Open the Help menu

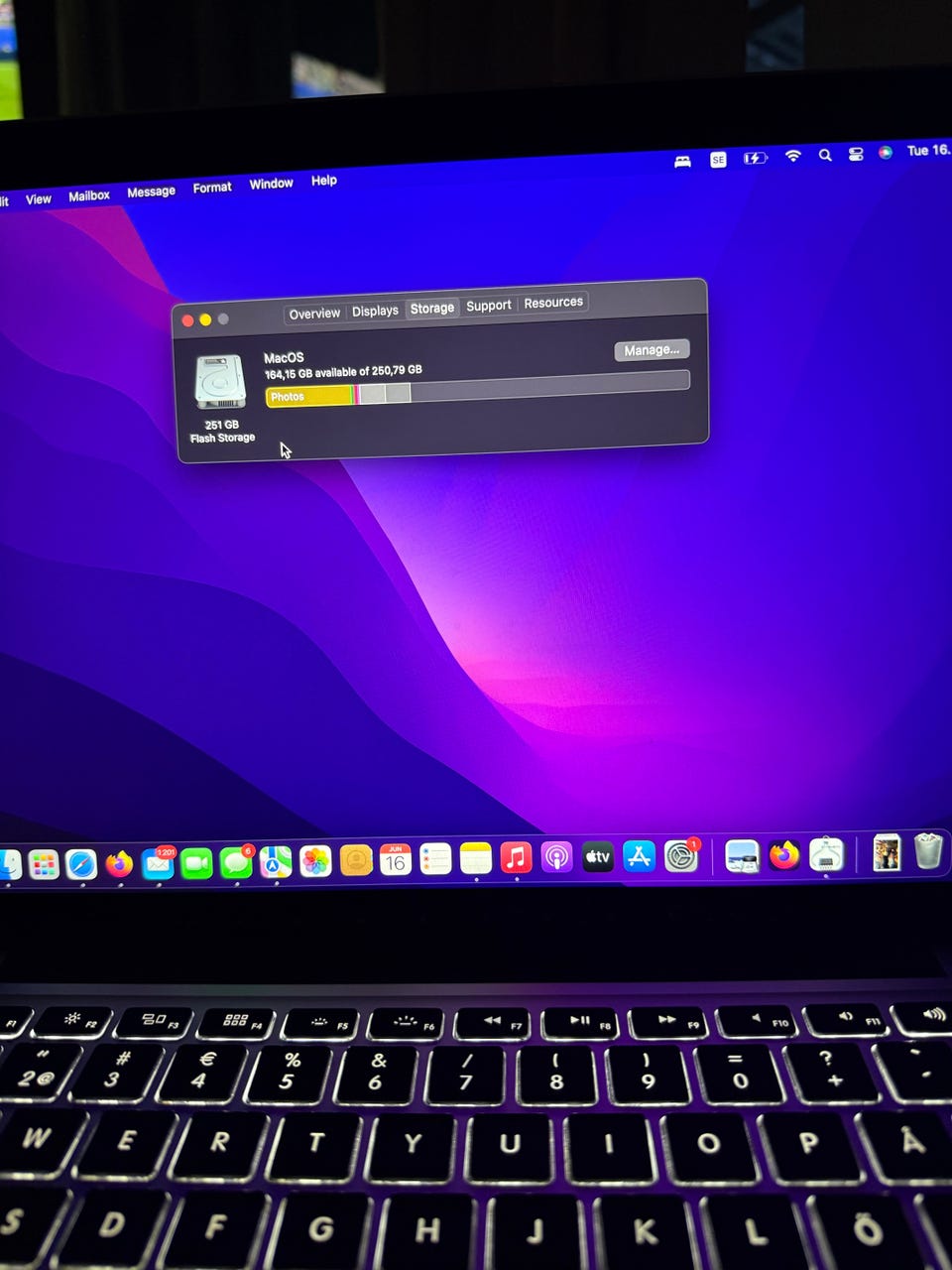click(x=324, y=181)
